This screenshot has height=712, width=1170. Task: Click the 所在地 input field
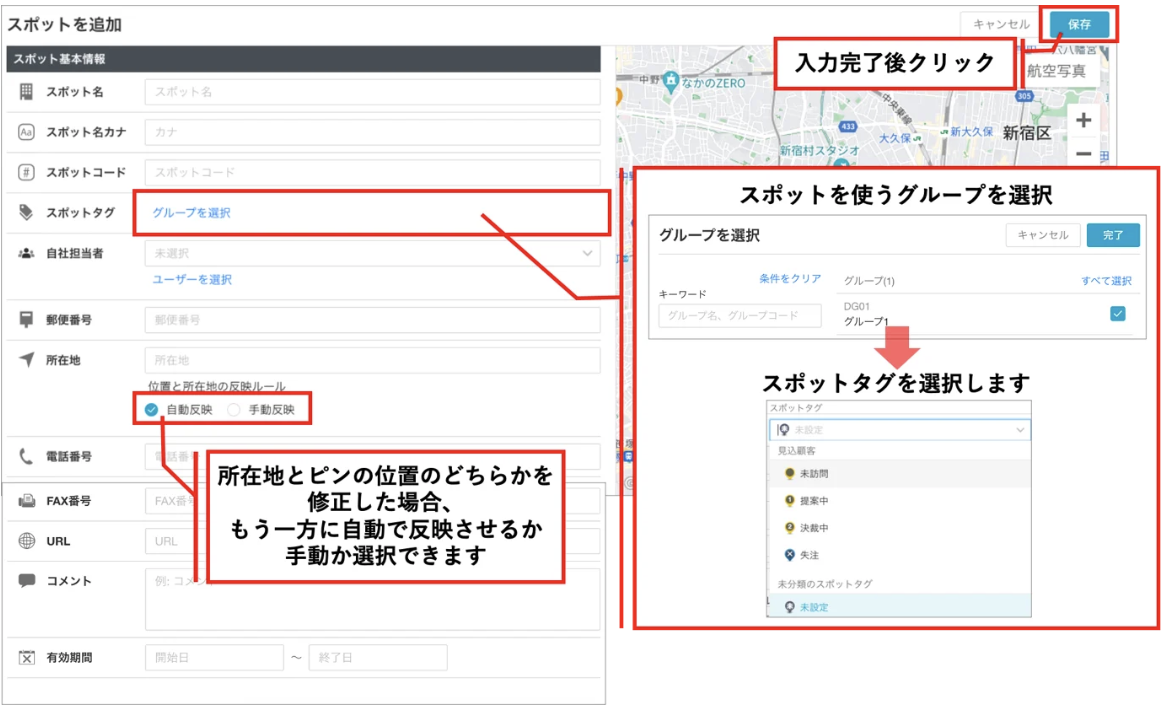click(372, 360)
